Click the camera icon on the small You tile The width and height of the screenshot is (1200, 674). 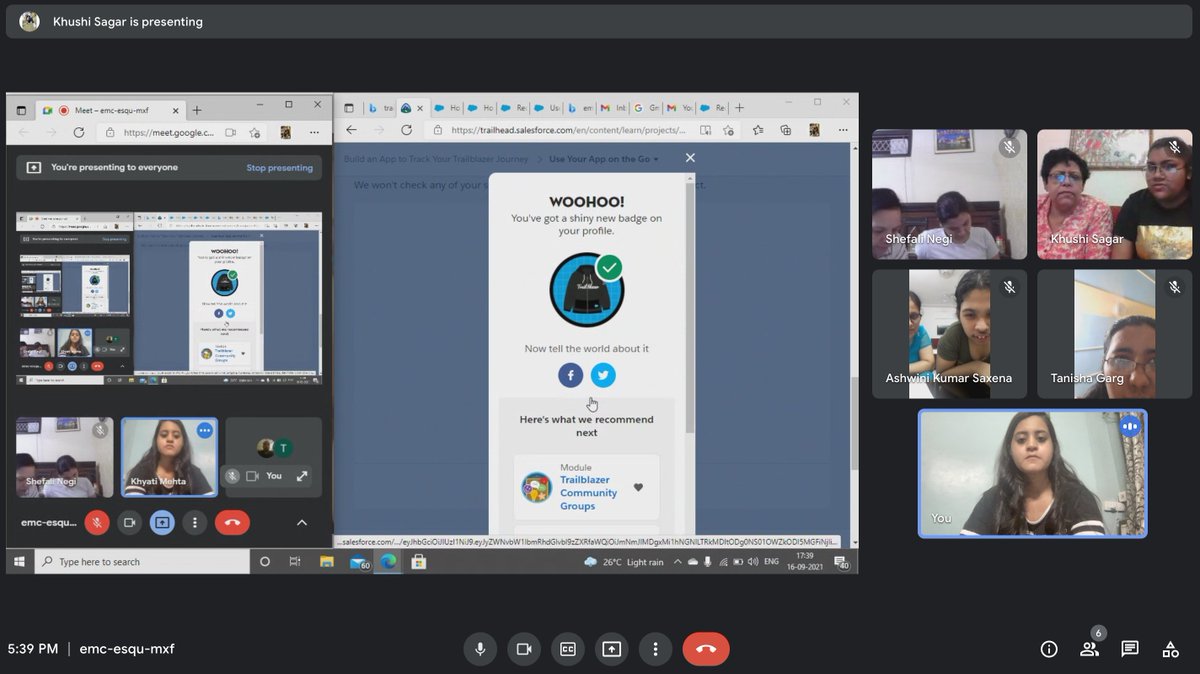(x=253, y=476)
